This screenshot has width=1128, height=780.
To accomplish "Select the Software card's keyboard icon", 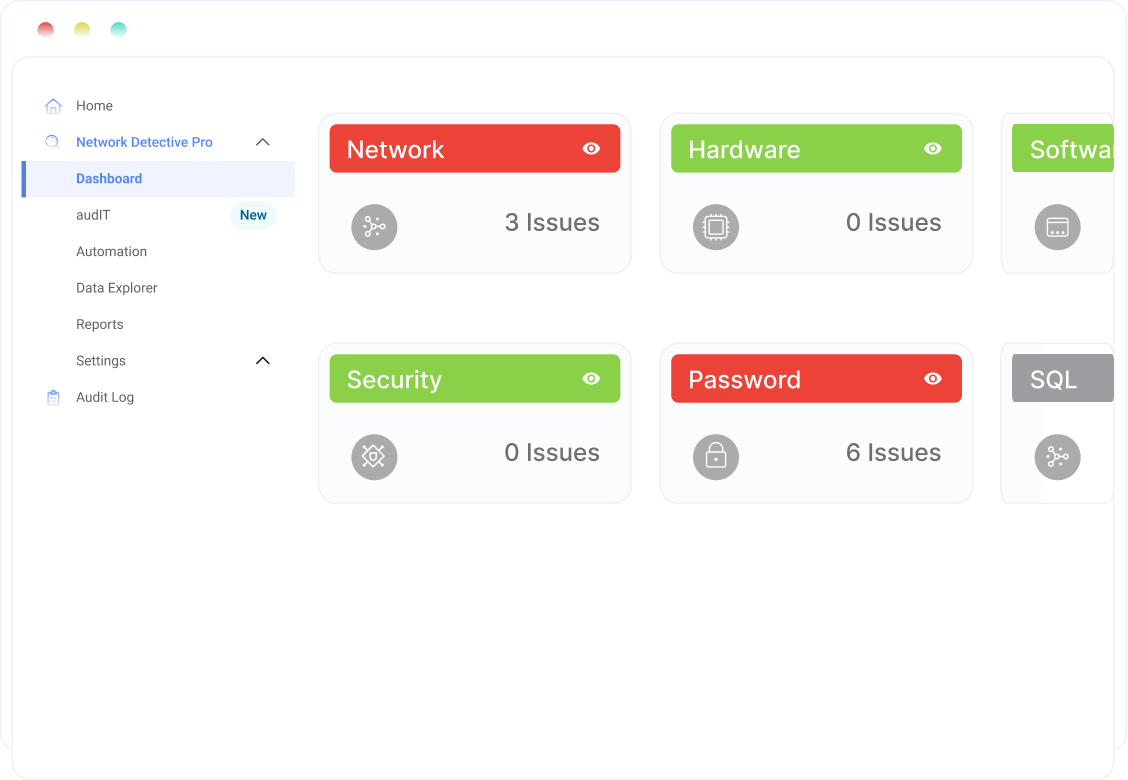I will pyautogui.click(x=1057, y=227).
